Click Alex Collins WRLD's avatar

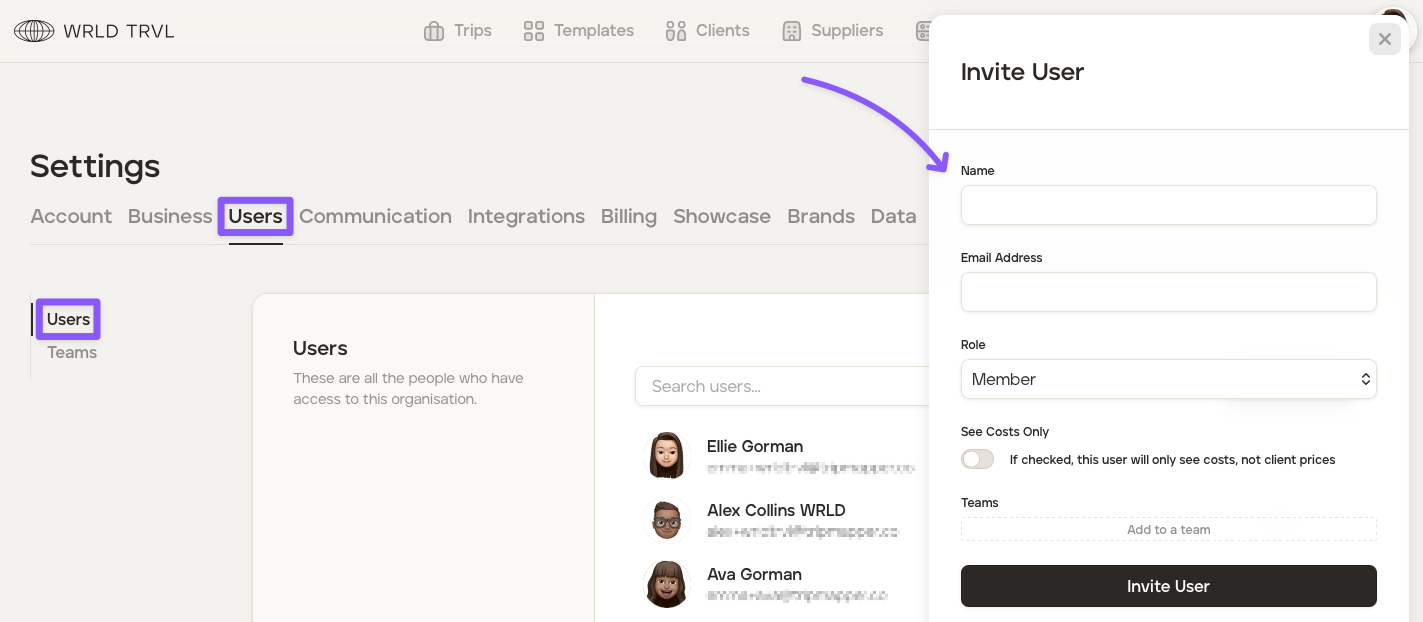[667, 520]
